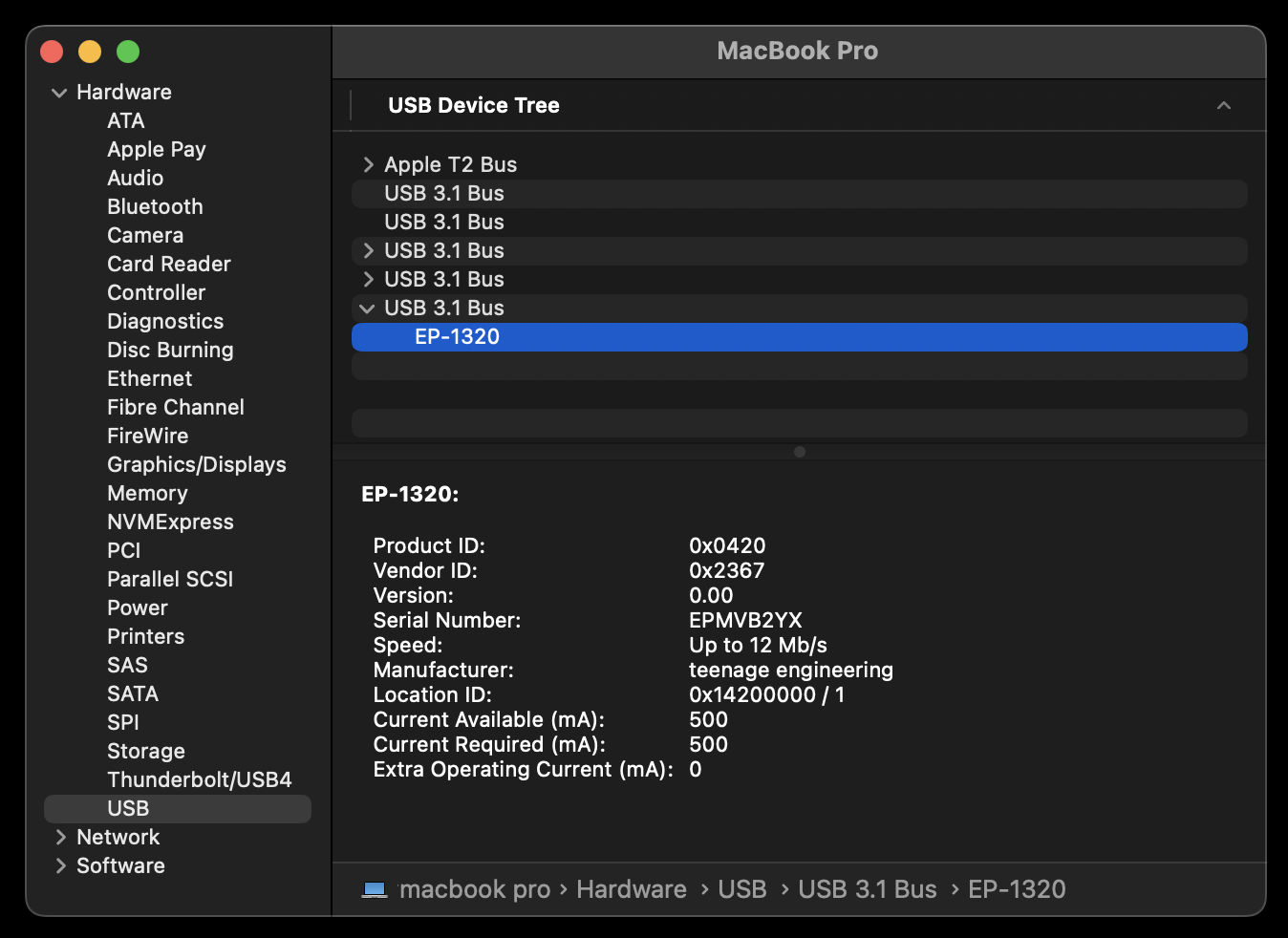
Task: Click the Product ID value 0x0420
Action: (727, 546)
